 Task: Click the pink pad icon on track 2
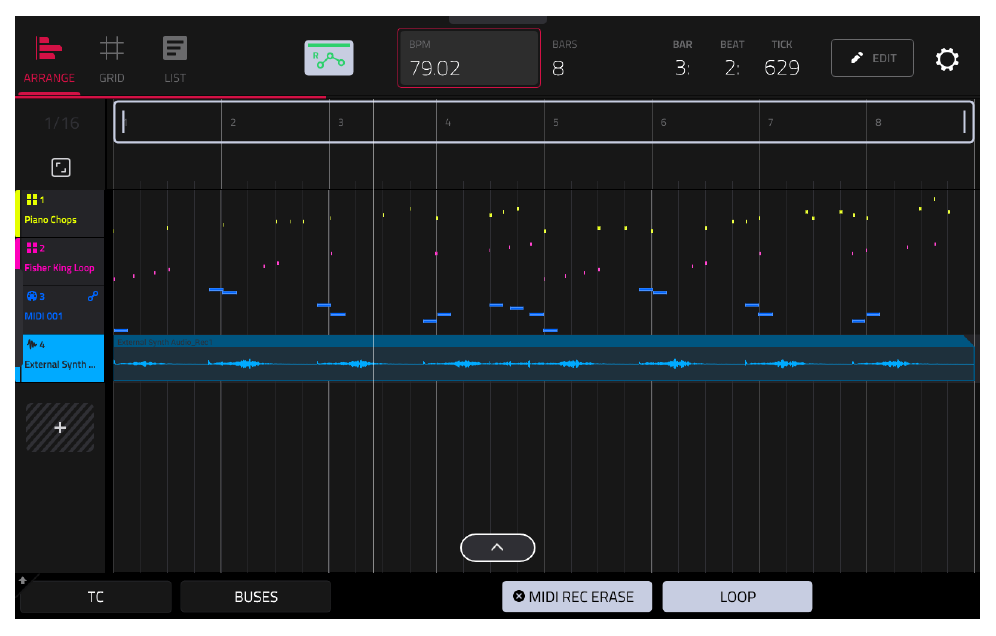tap(32, 248)
